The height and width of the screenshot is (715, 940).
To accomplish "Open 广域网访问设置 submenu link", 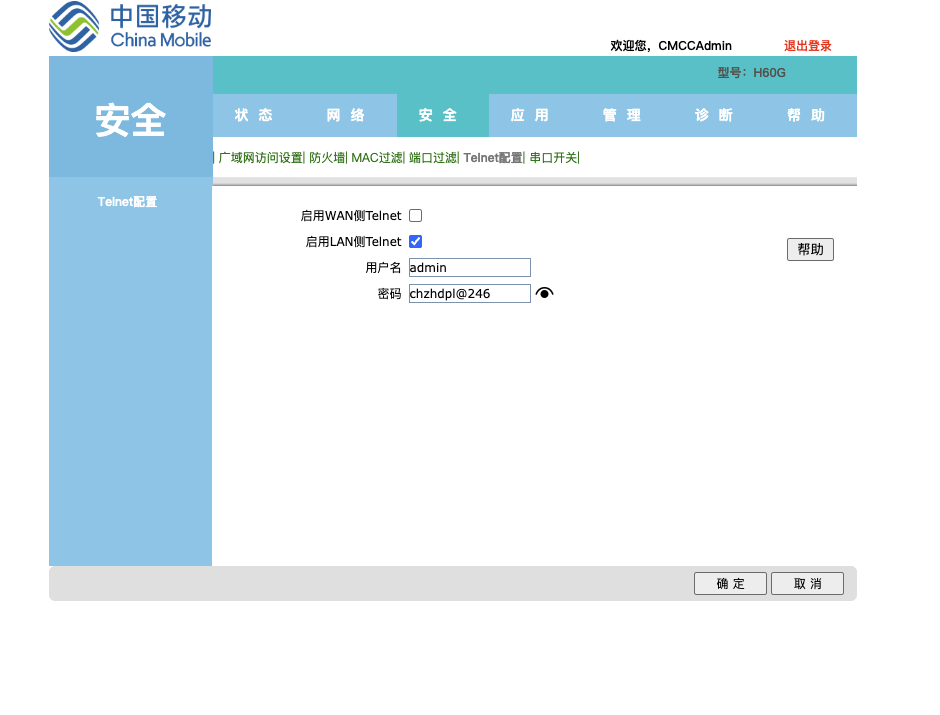I will pos(260,158).
